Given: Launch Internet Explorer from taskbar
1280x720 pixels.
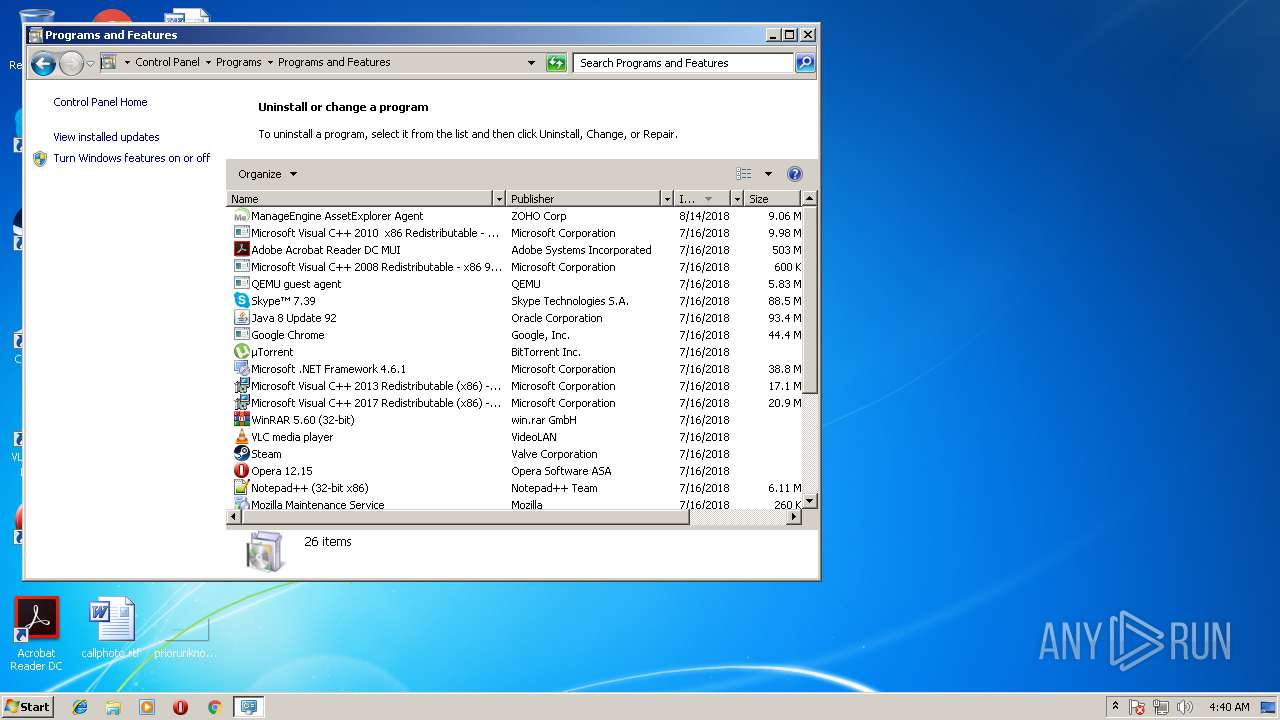Looking at the screenshot, I should pyautogui.click(x=80, y=707).
